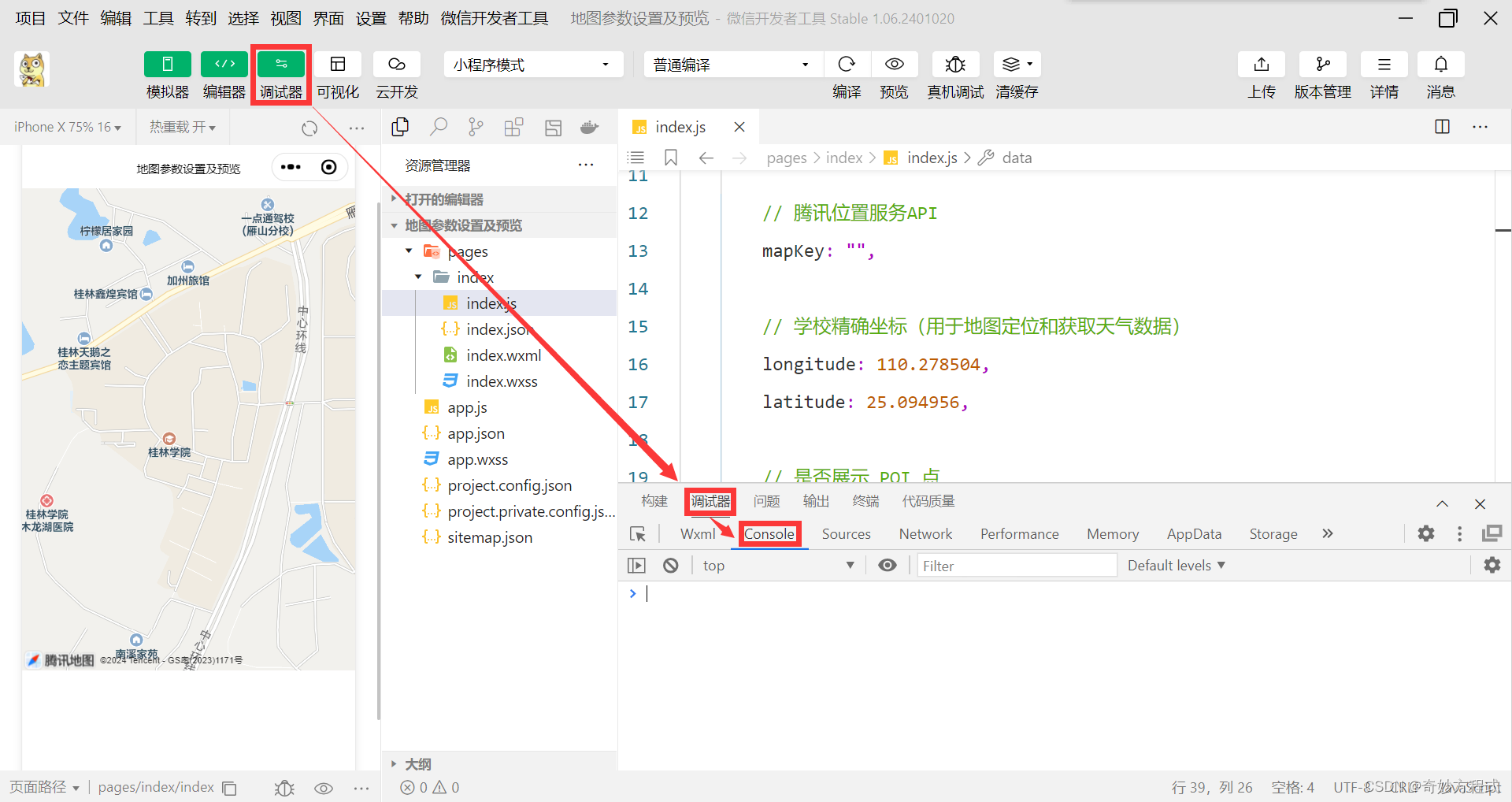Switch to the Network tab
The image size is (1512, 802).
point(925,533)
